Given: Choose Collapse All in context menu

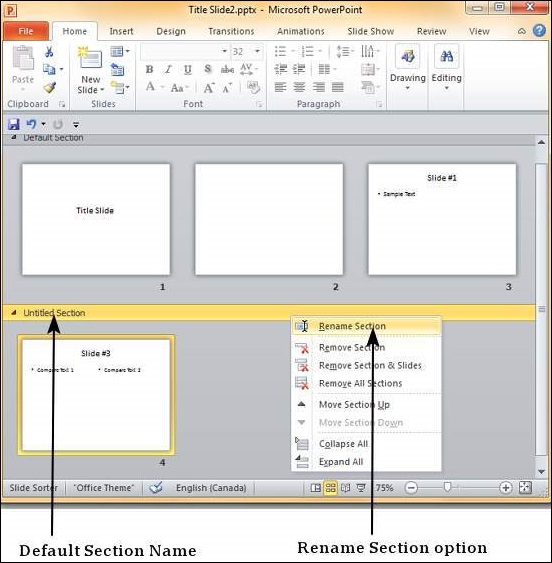Looking at the screenshot, I should (x=366, y=444).
